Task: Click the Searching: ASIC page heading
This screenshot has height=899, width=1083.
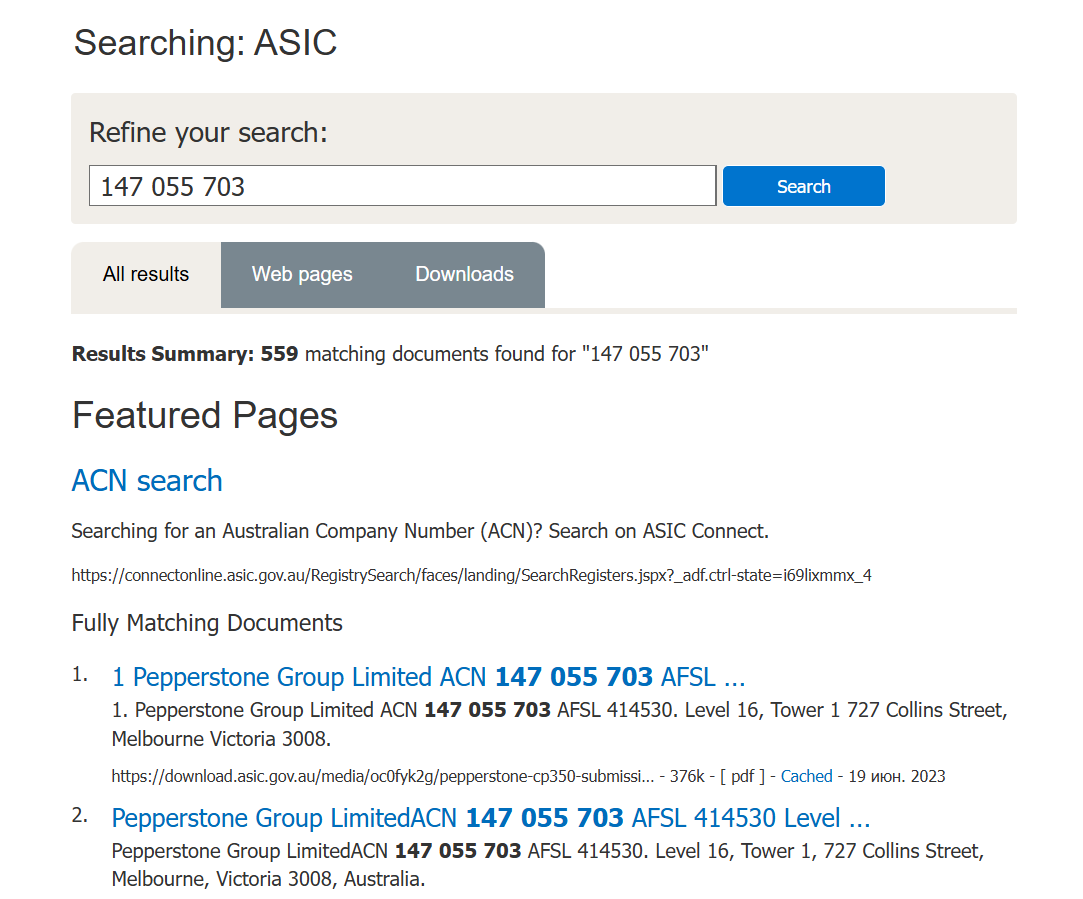Action: point(205,43)
